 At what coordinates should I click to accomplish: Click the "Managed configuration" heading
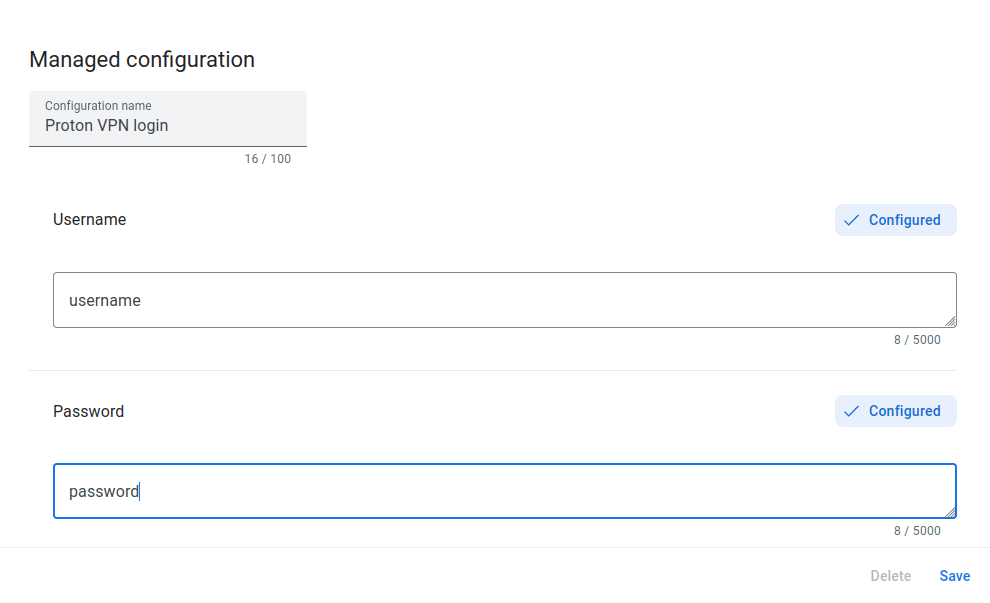(x=142, y=60)
